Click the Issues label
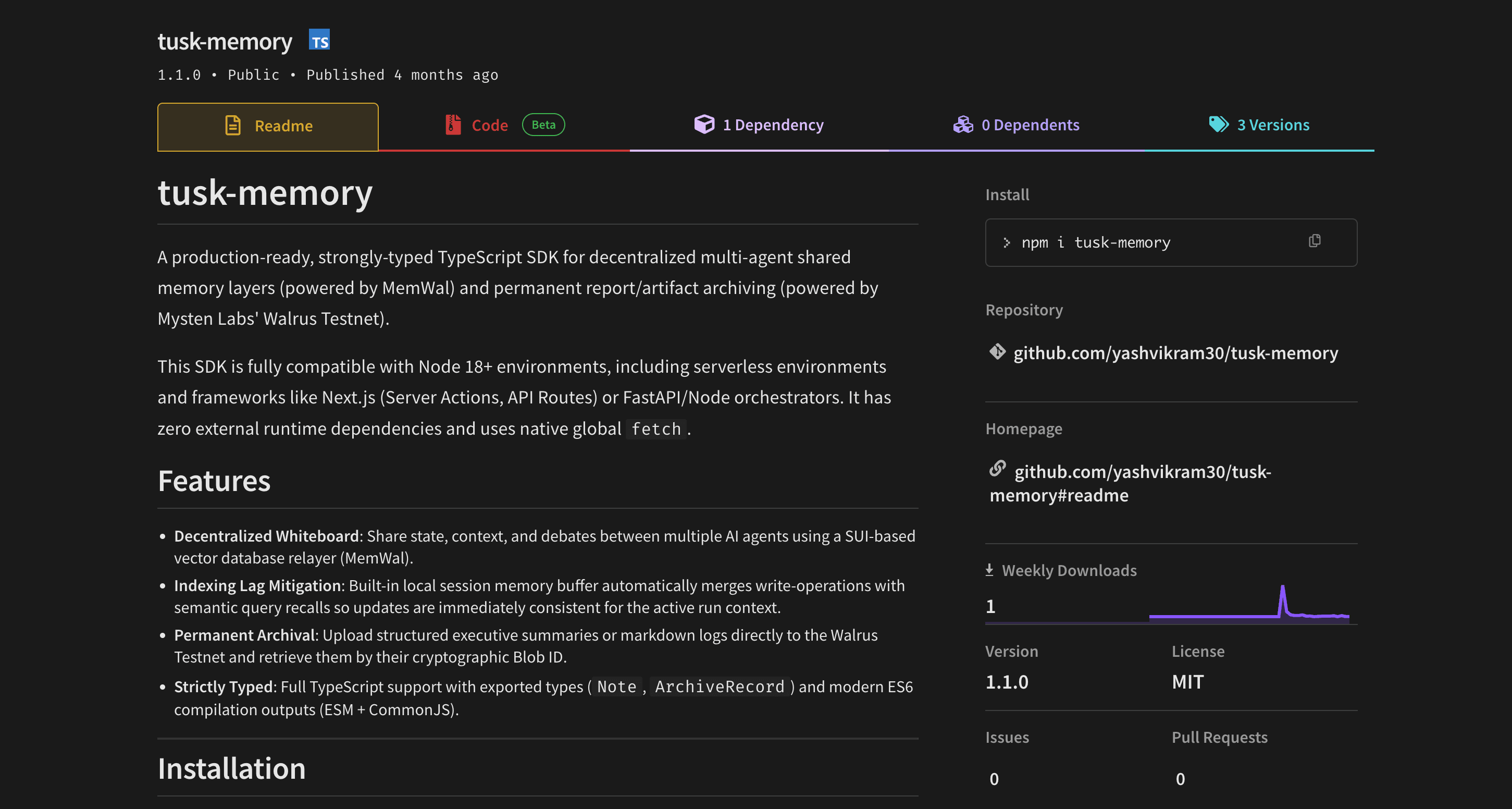Screen dimensions: 1512x809 1007,737
